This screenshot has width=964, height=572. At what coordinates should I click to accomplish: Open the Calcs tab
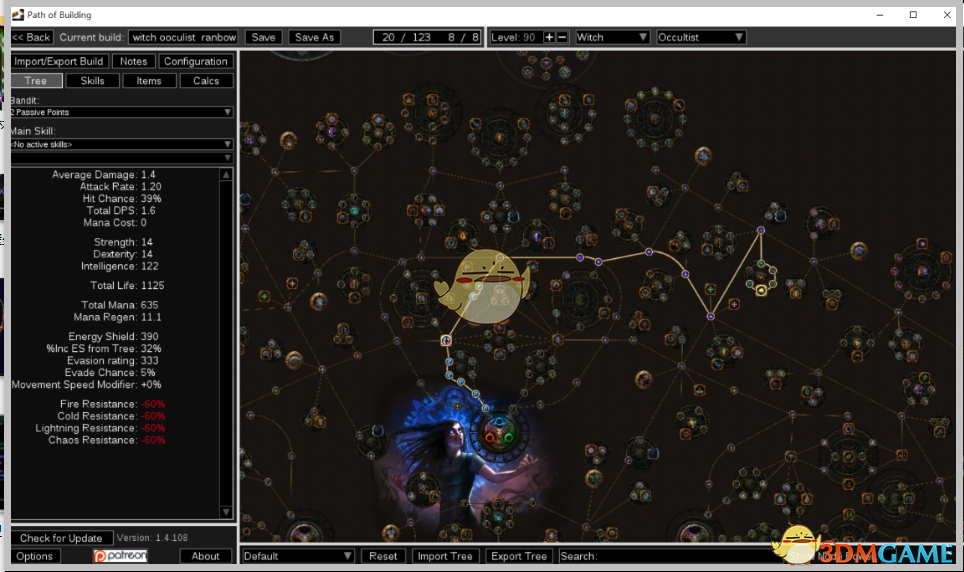pos(206,81)
